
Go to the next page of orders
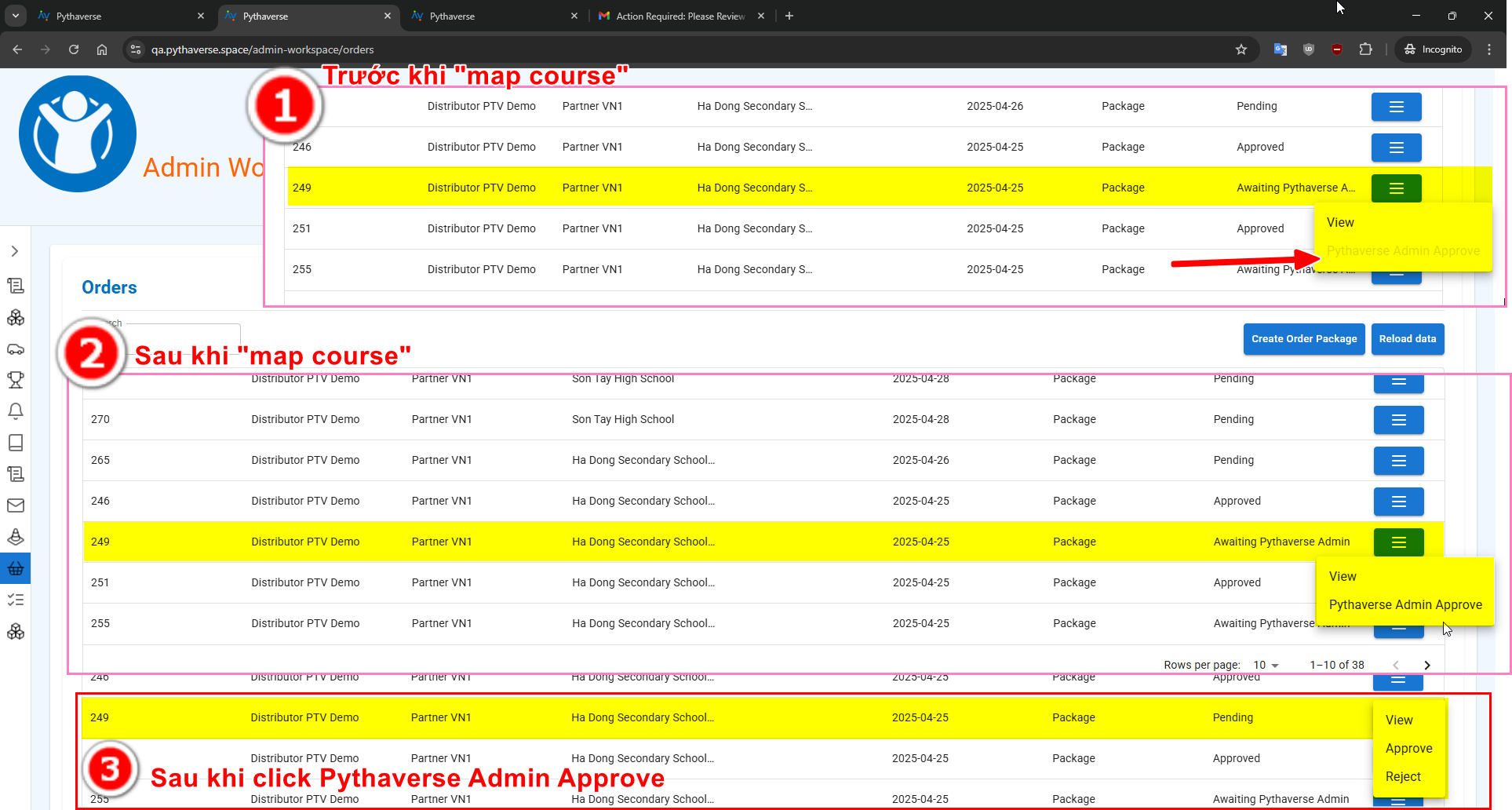[x=1427, y=665]
